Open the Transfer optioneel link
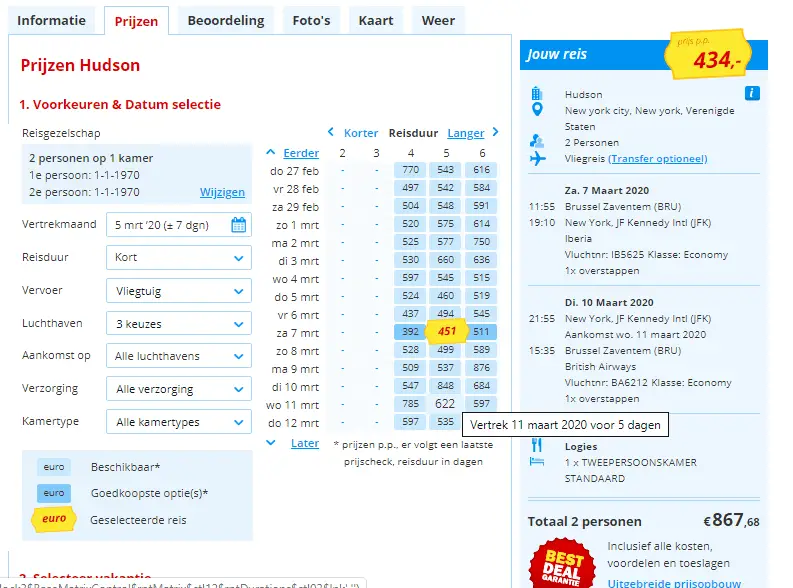Screen dimensions: 793x588 (657, 159)
